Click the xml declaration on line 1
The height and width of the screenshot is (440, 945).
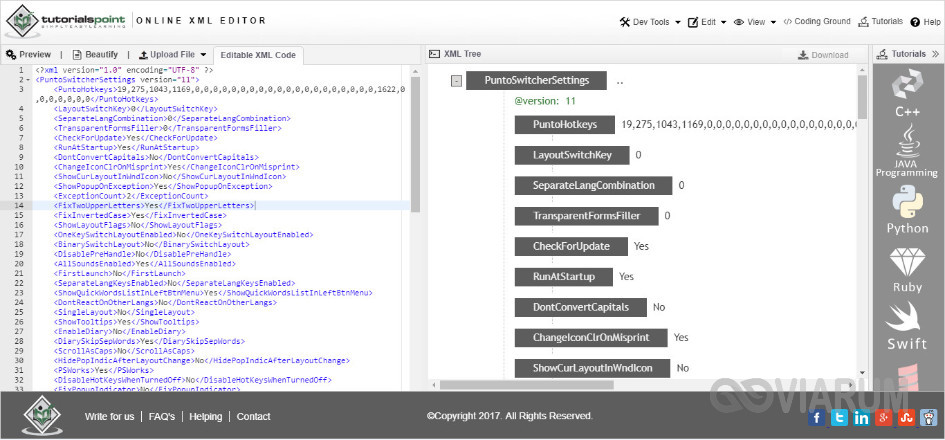pyautogui.click(x=124, y=70)
